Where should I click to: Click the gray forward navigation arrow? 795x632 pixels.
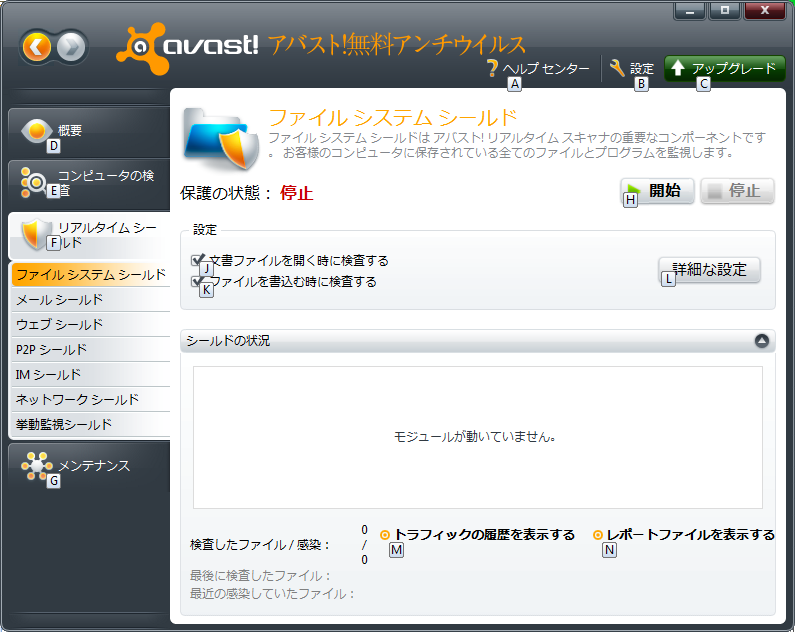click(x=71, y=48)
